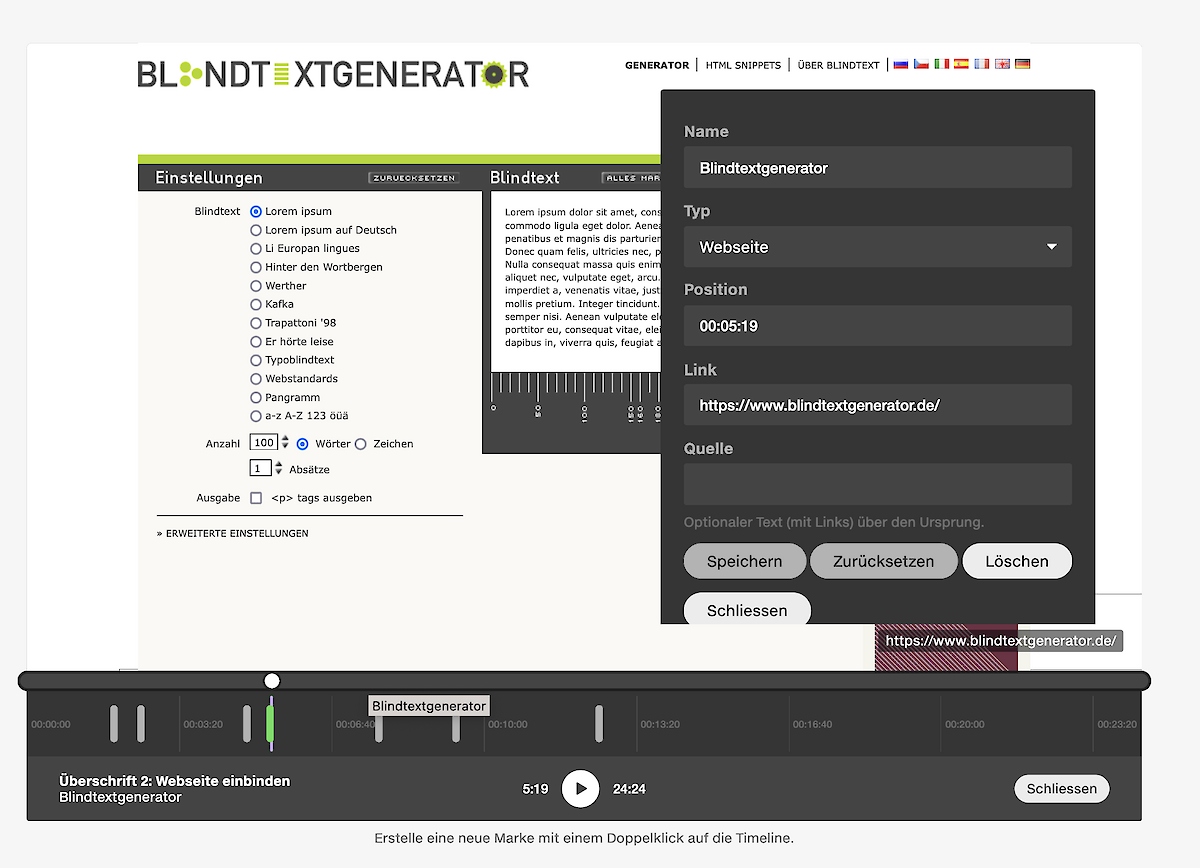
Task: Choose the Spanish flag language icon
Action: [961, 64]
